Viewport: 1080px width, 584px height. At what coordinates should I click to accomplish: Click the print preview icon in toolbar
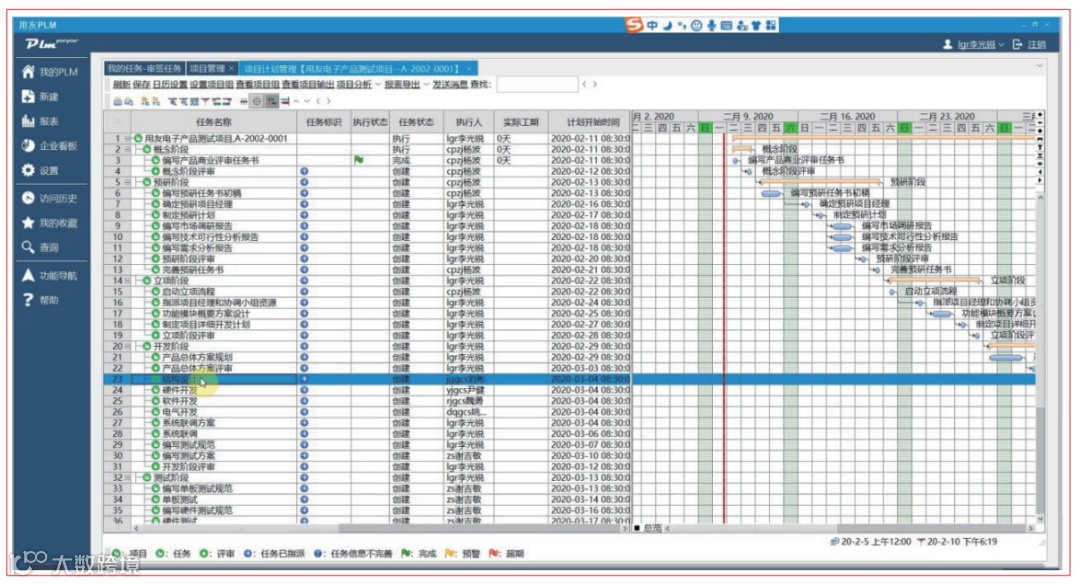129,101
